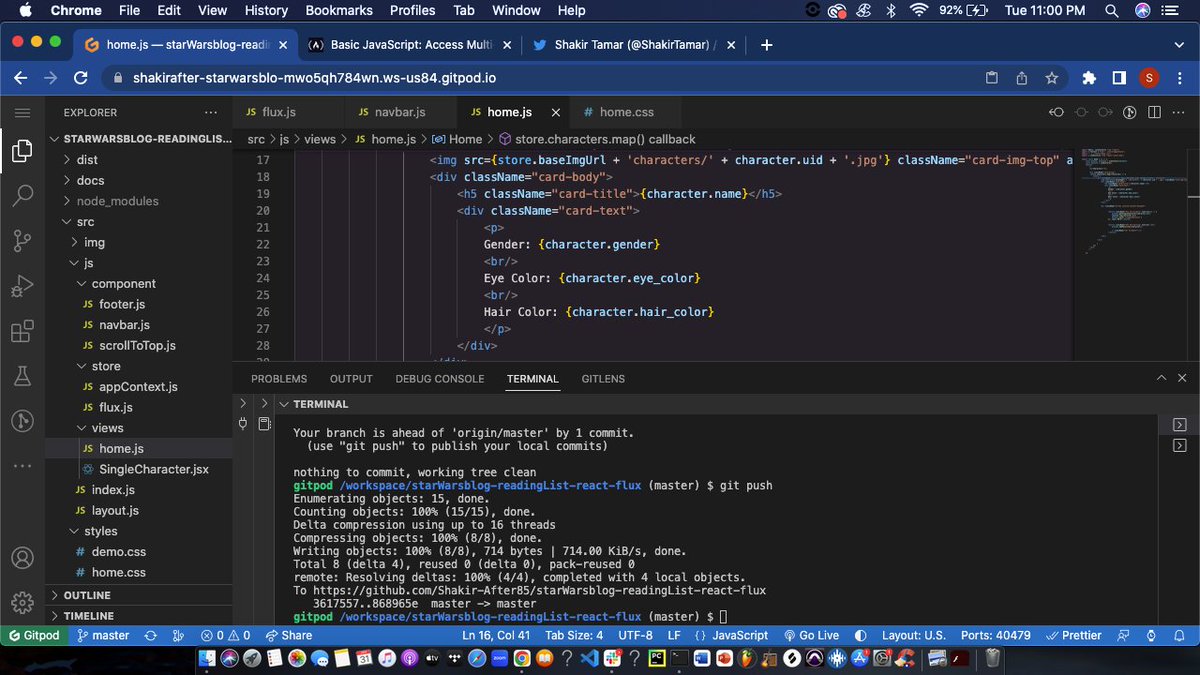
Task: Split the editor to the right
Action: coord(1154,113)
